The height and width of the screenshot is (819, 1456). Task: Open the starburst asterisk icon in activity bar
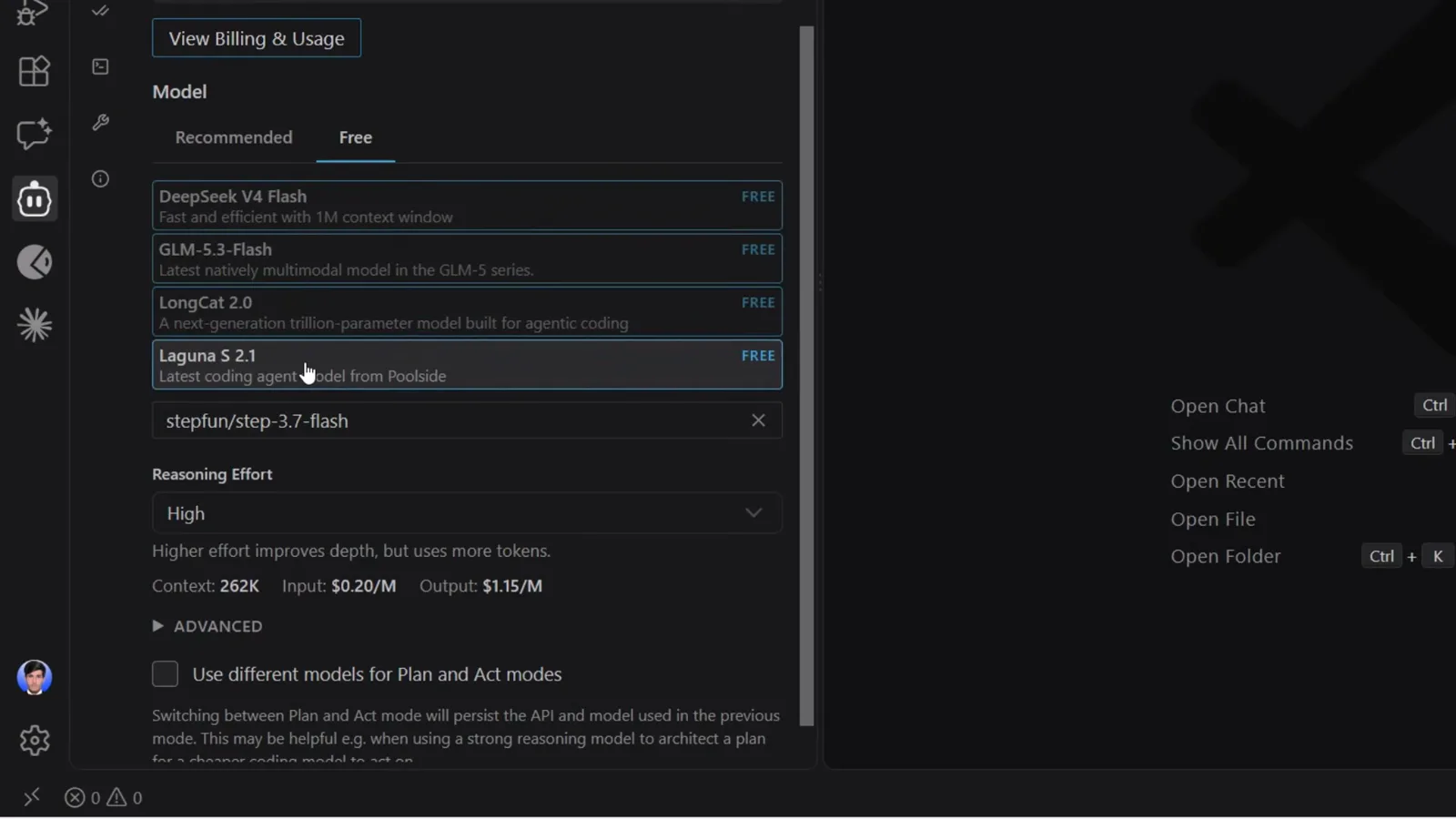[35, 325]
